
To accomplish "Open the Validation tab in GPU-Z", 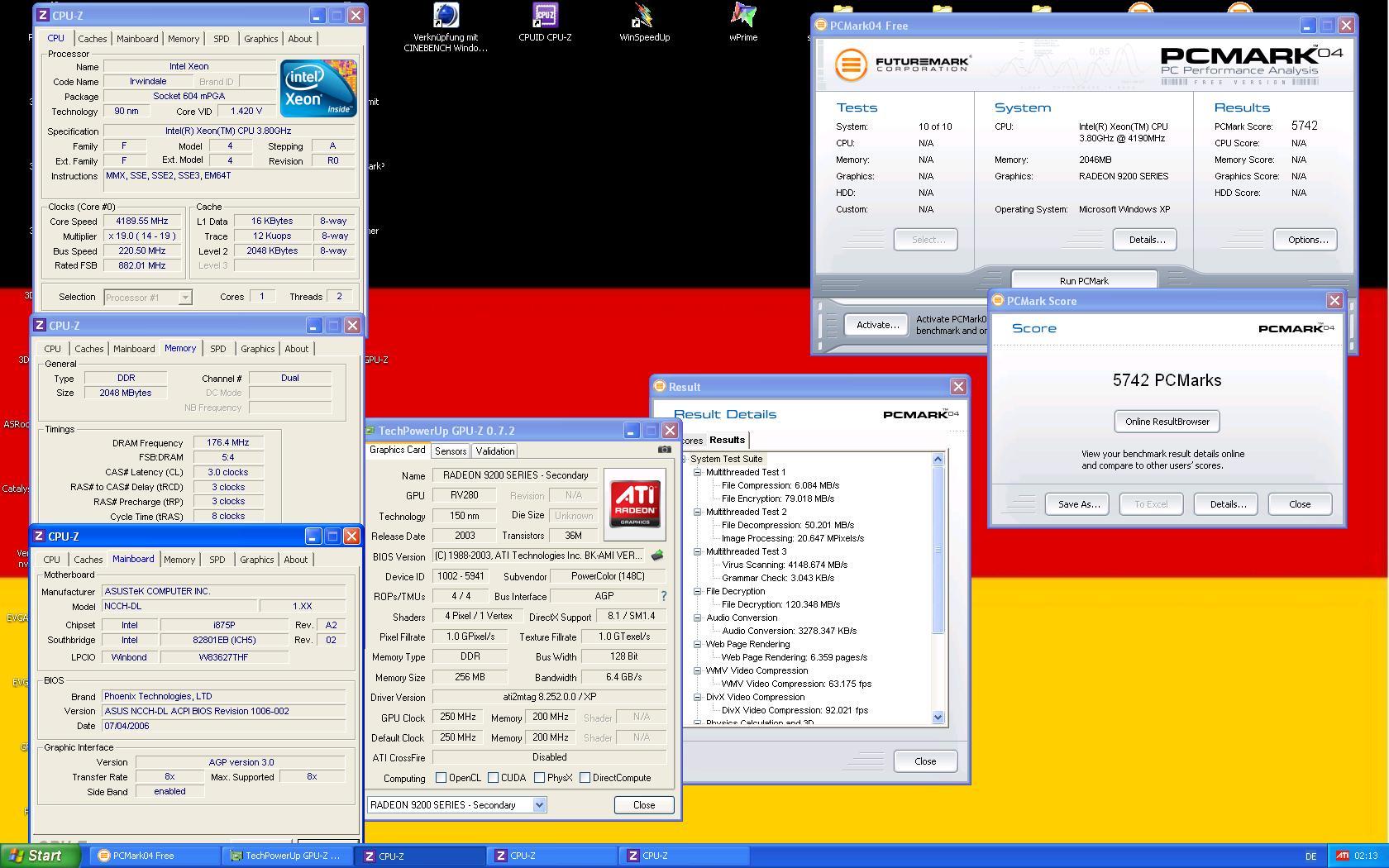I will (x=495, y=451).
